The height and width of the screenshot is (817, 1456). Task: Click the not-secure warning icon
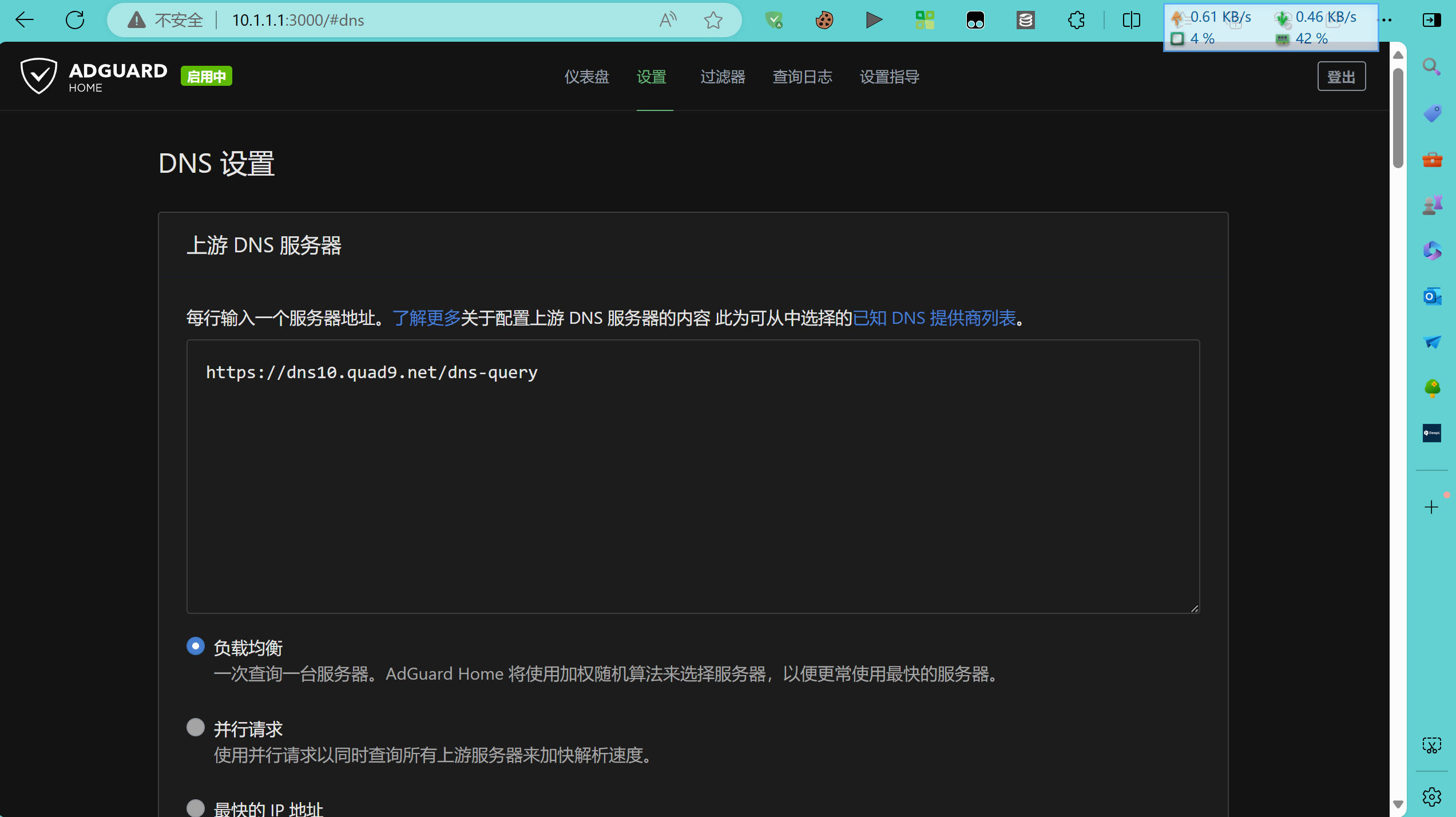click(136, 20)
